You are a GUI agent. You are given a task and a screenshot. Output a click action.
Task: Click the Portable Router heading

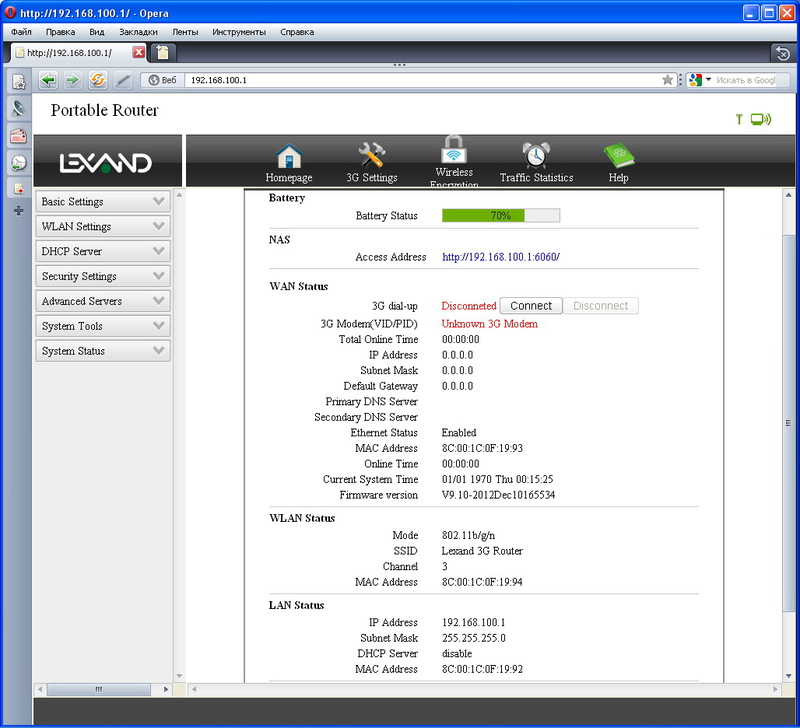[x=105, y=110]
